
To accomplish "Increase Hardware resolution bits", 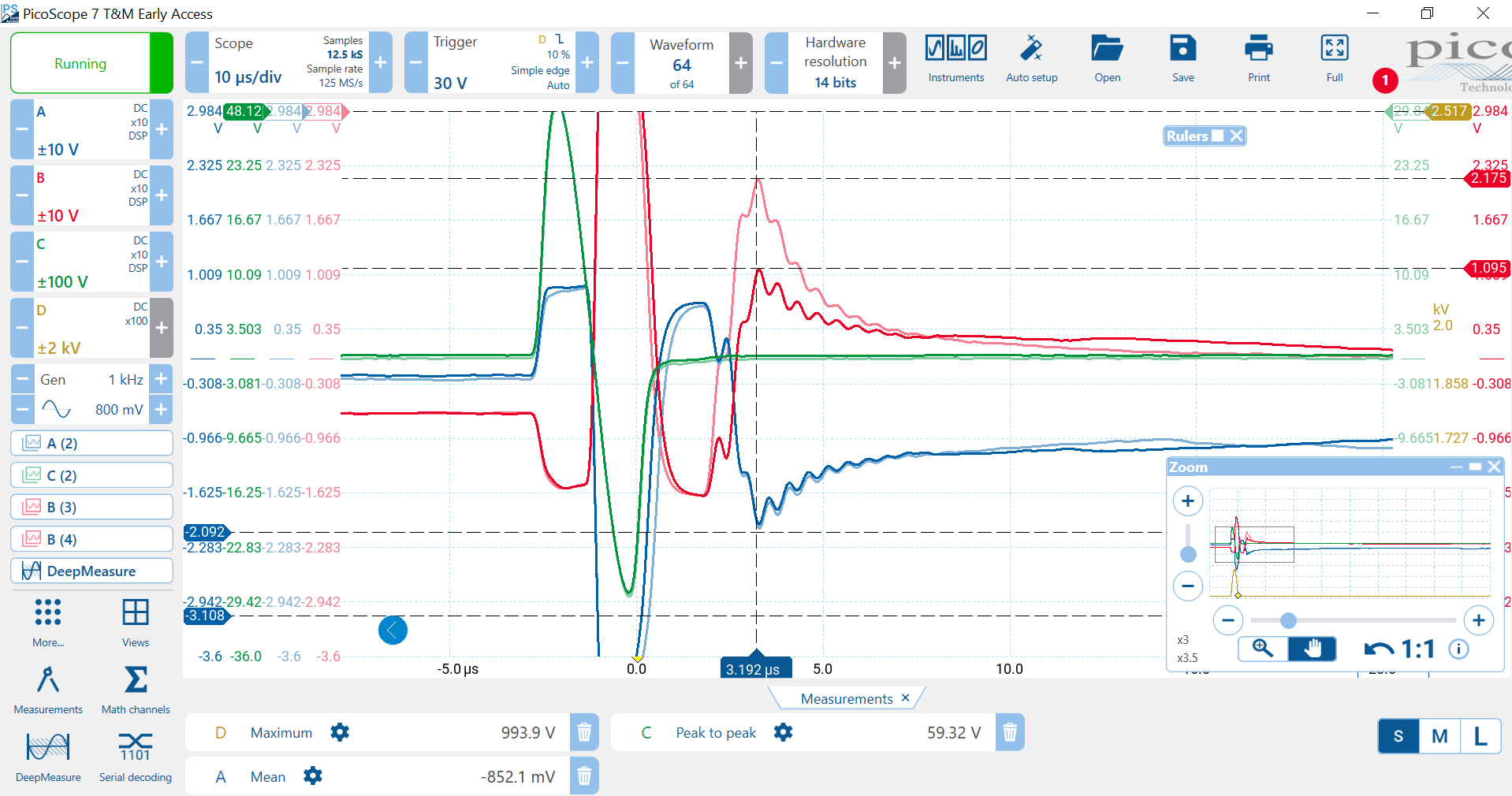I will 895,62.
